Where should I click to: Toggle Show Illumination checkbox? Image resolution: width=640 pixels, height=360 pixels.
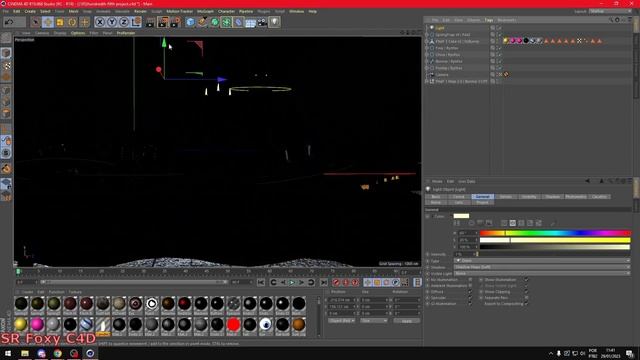point(526,280)
